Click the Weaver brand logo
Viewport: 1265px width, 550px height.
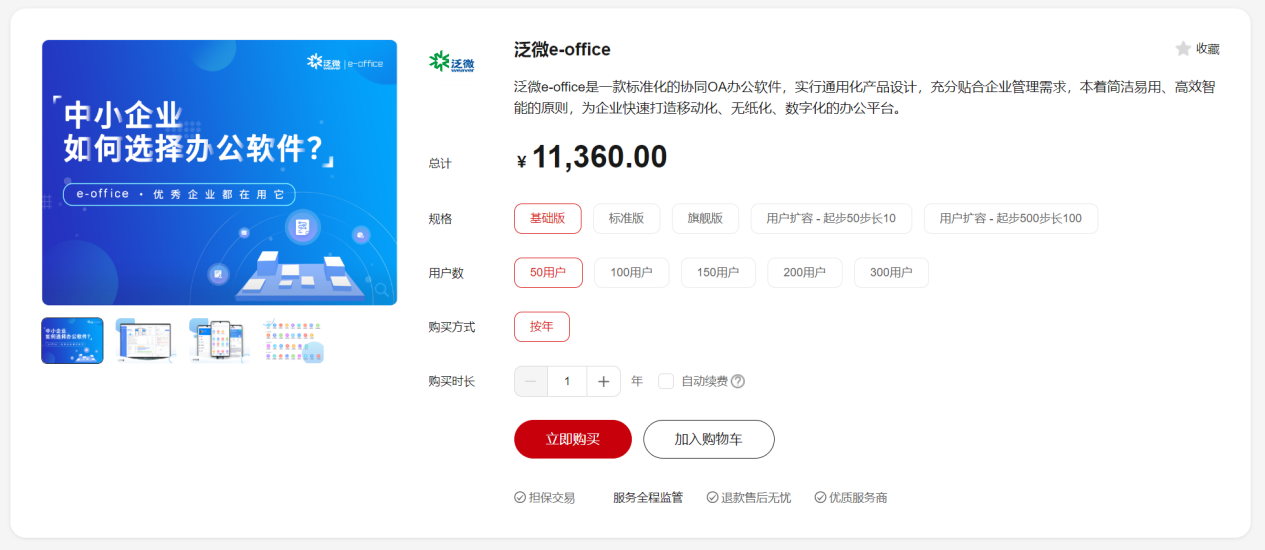[452, 63]
